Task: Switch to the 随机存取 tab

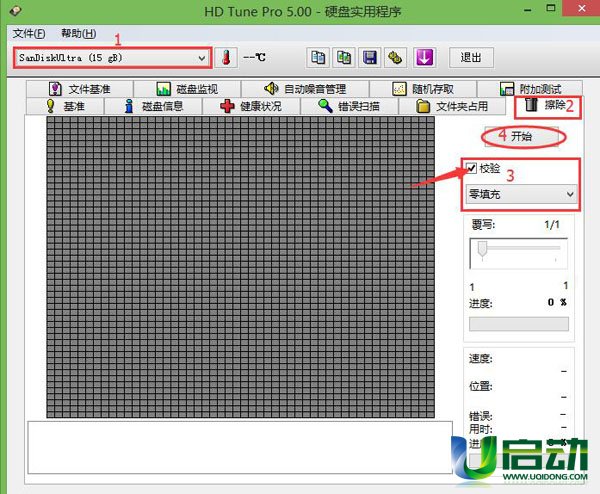Action: [423, 89]
